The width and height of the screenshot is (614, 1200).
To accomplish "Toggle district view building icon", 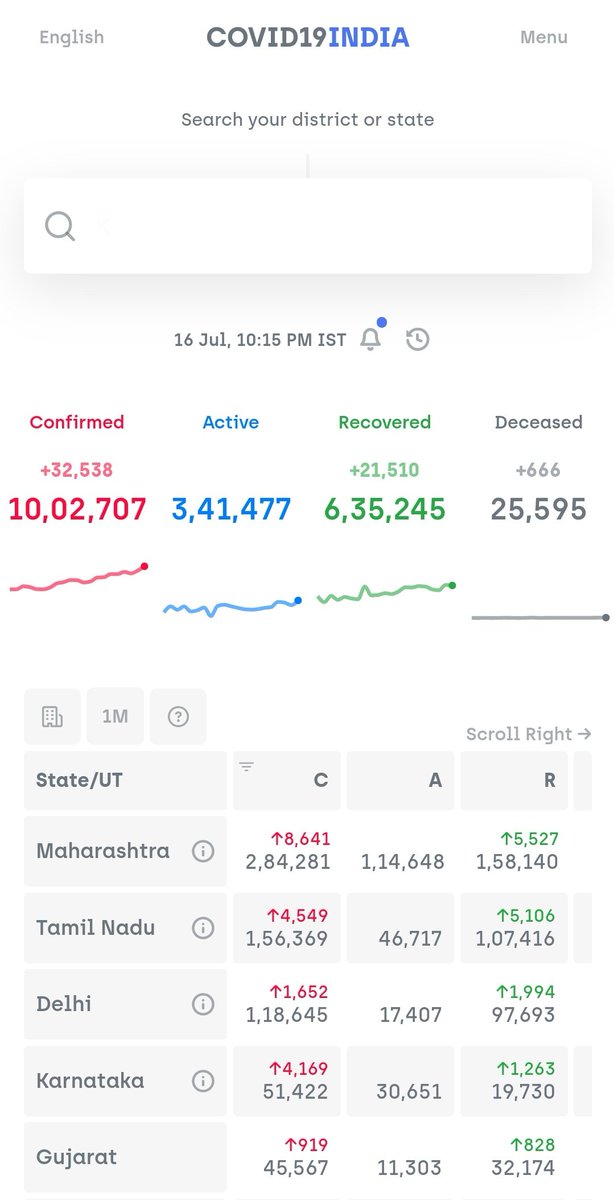I will pyautogui.click(x=52, y=716).
